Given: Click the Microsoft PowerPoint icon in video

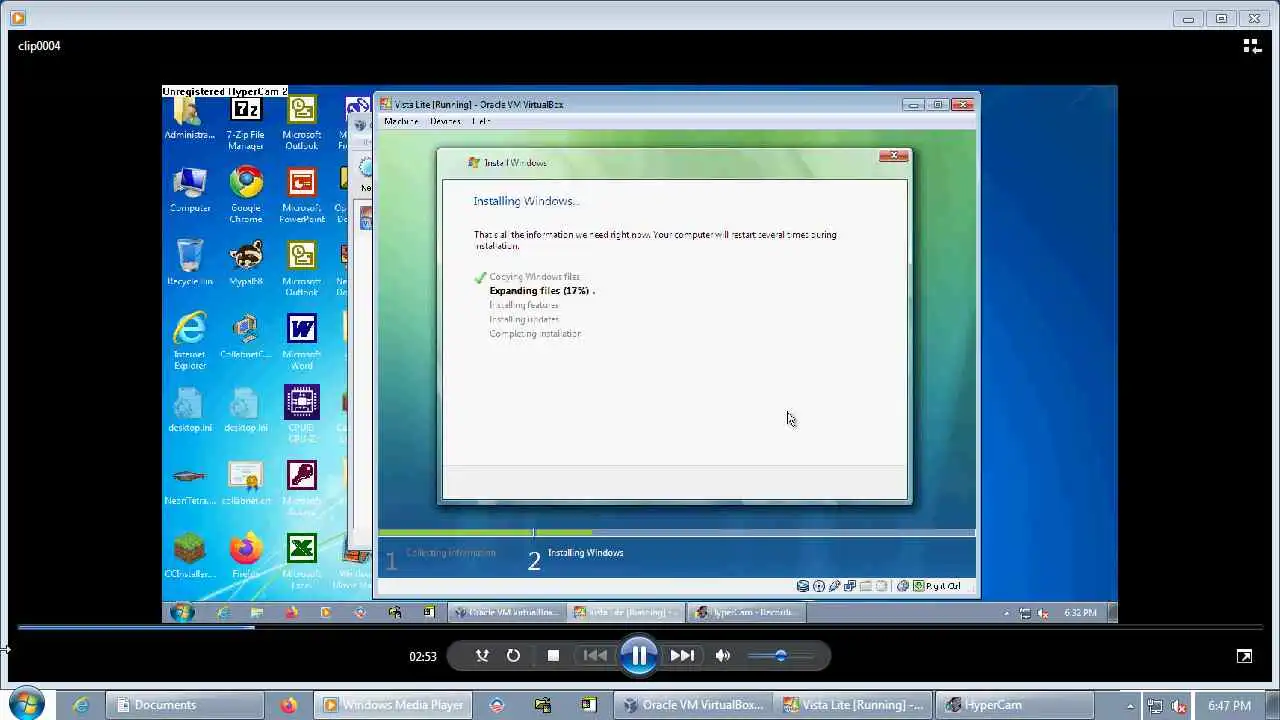Looking at the screenshot, I should coord(301,194).
